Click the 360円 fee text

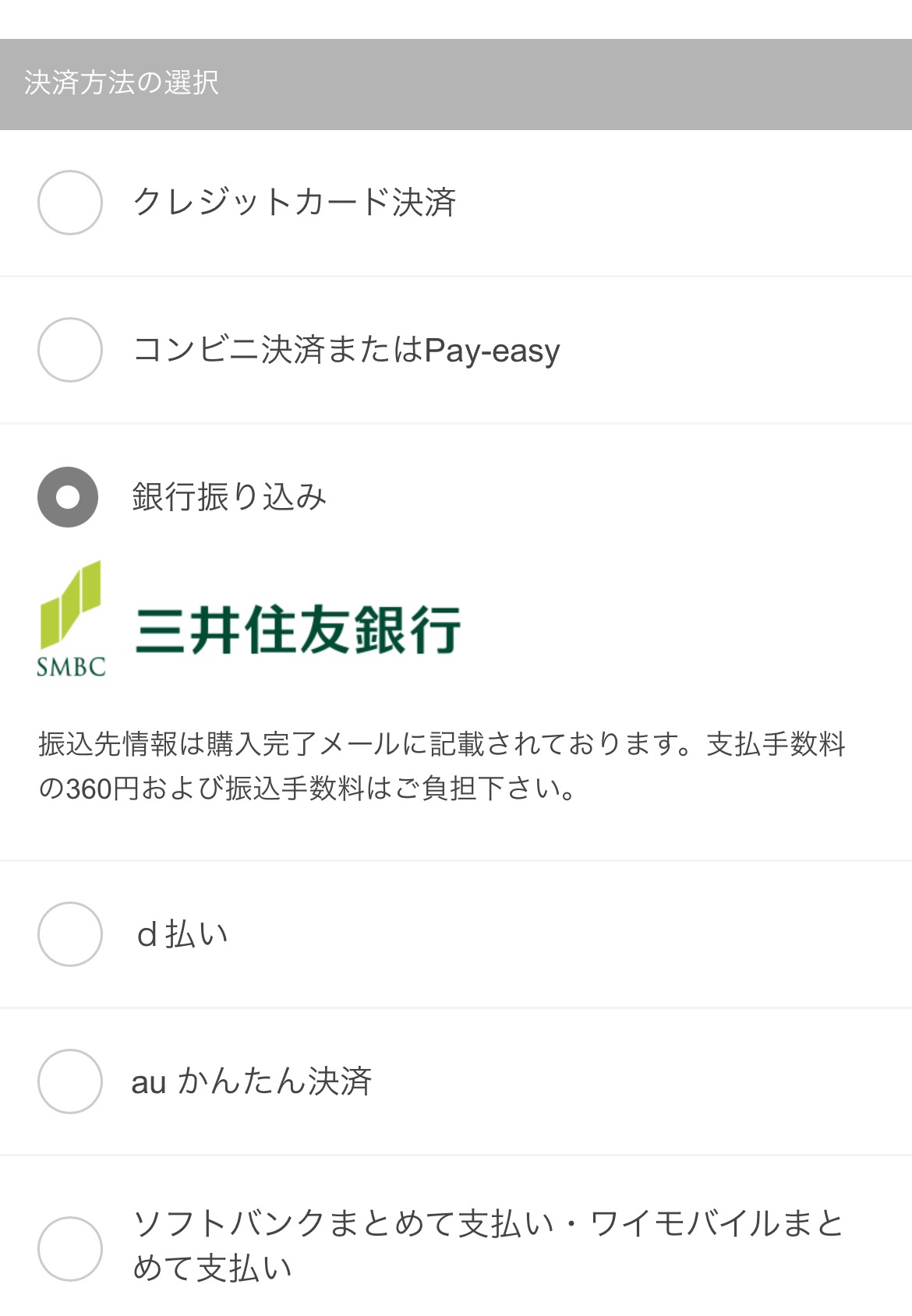click(102, 789)
